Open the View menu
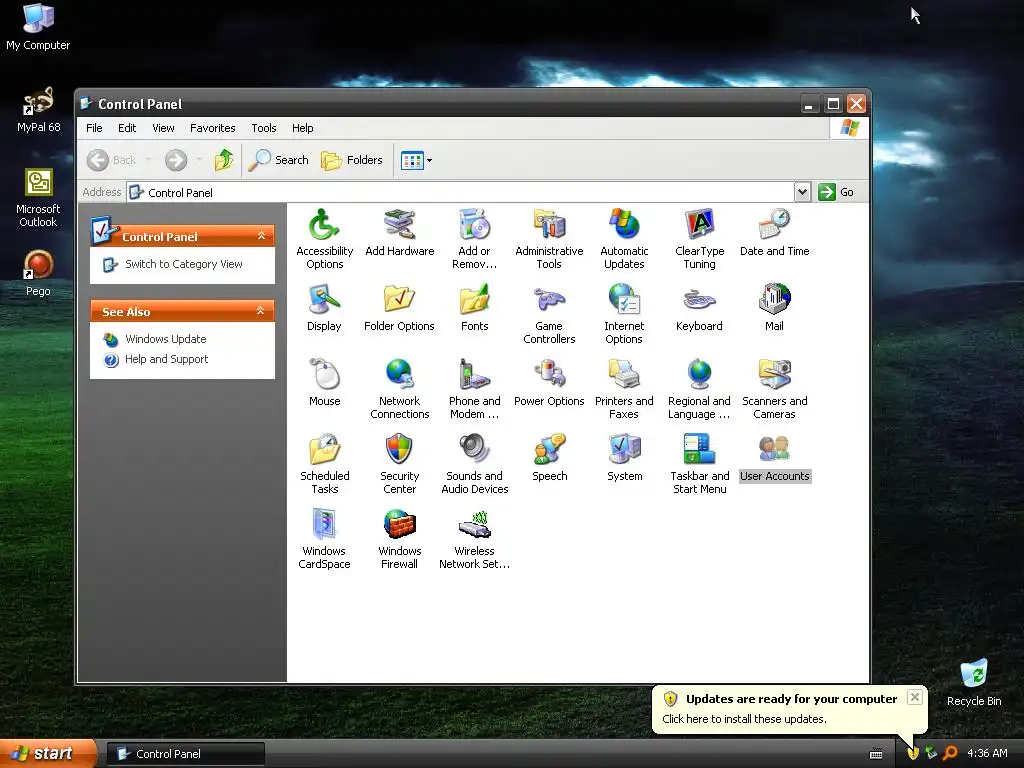The image size is (1024, 768). (163, 128)
